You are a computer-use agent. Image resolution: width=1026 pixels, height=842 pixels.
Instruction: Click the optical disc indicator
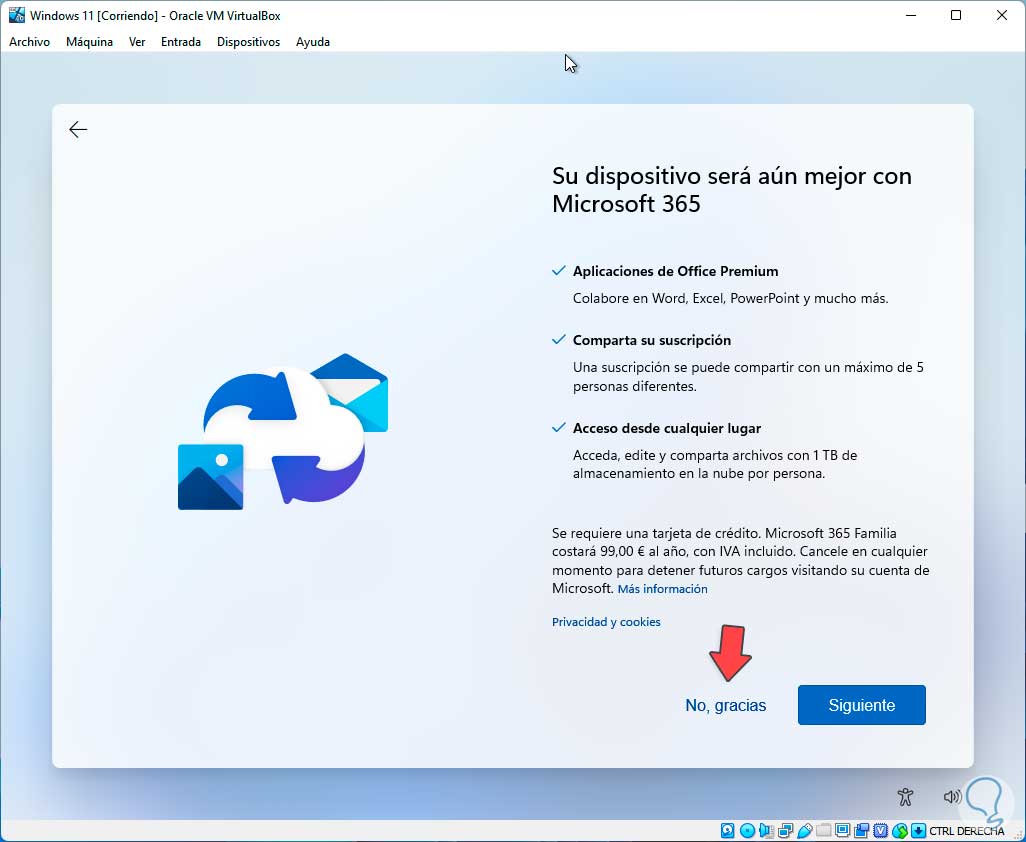[747, 831]
